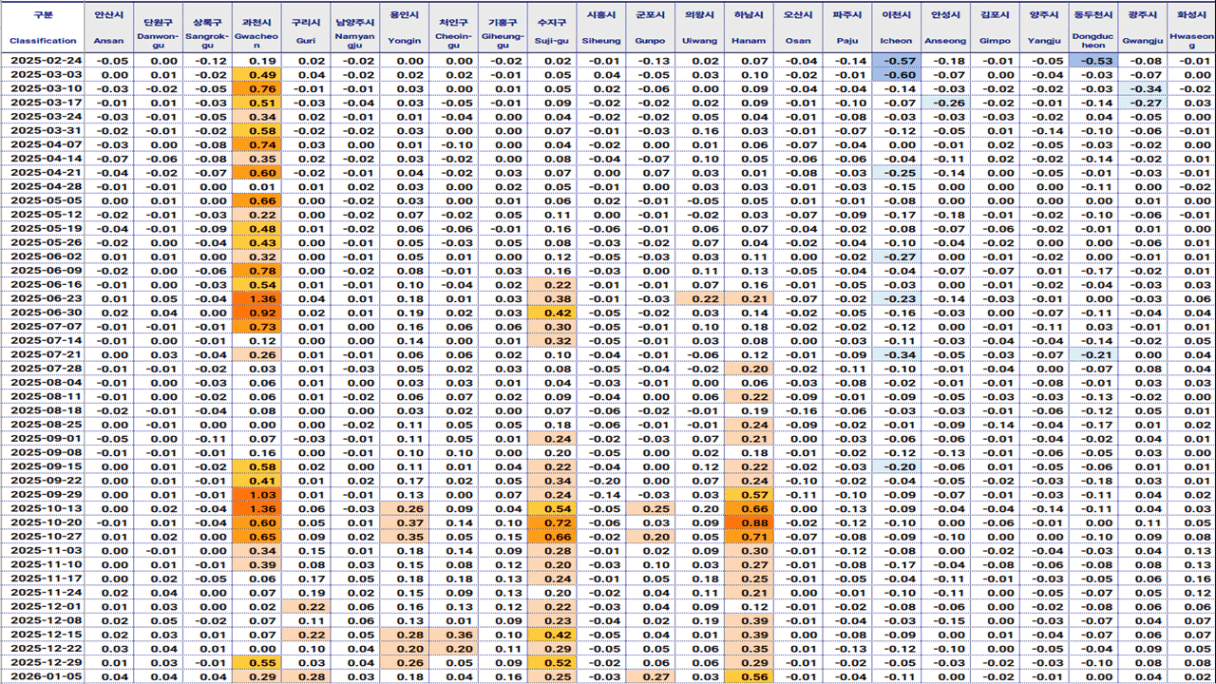Select the Paju column header
Screen dimensions: 1216x684
[846, 28]
